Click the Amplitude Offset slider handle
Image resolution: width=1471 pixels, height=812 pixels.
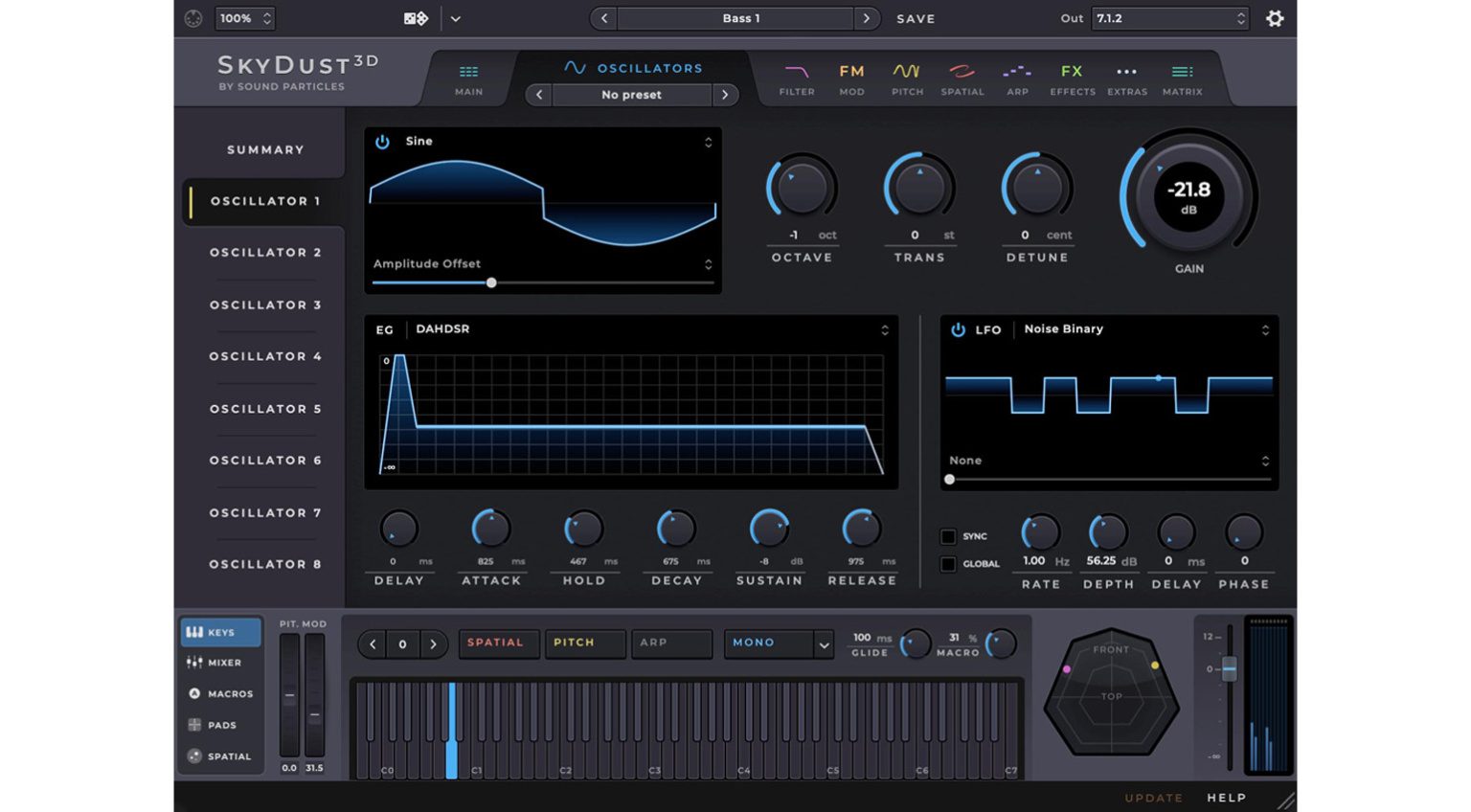pos(491,282)
